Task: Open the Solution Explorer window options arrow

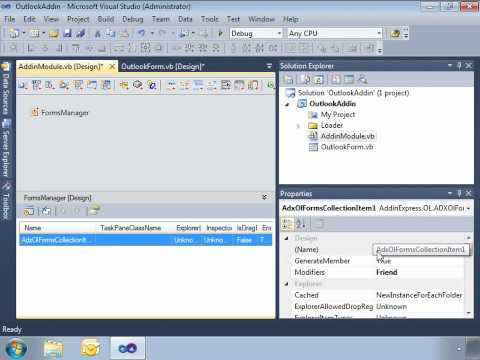Action: pyautogui.click(x=450, y=66)
